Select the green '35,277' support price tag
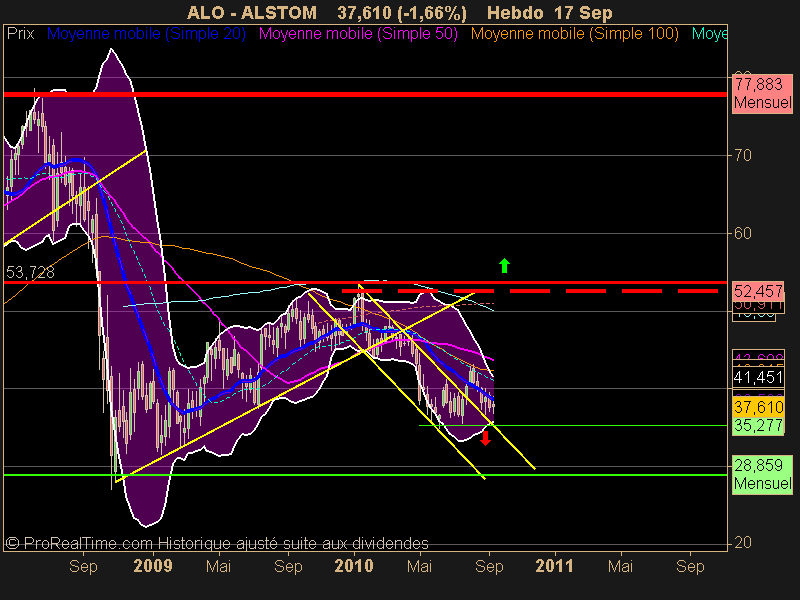Image resolution: width=800 pixels, height=600 pixels. (758, 426)
